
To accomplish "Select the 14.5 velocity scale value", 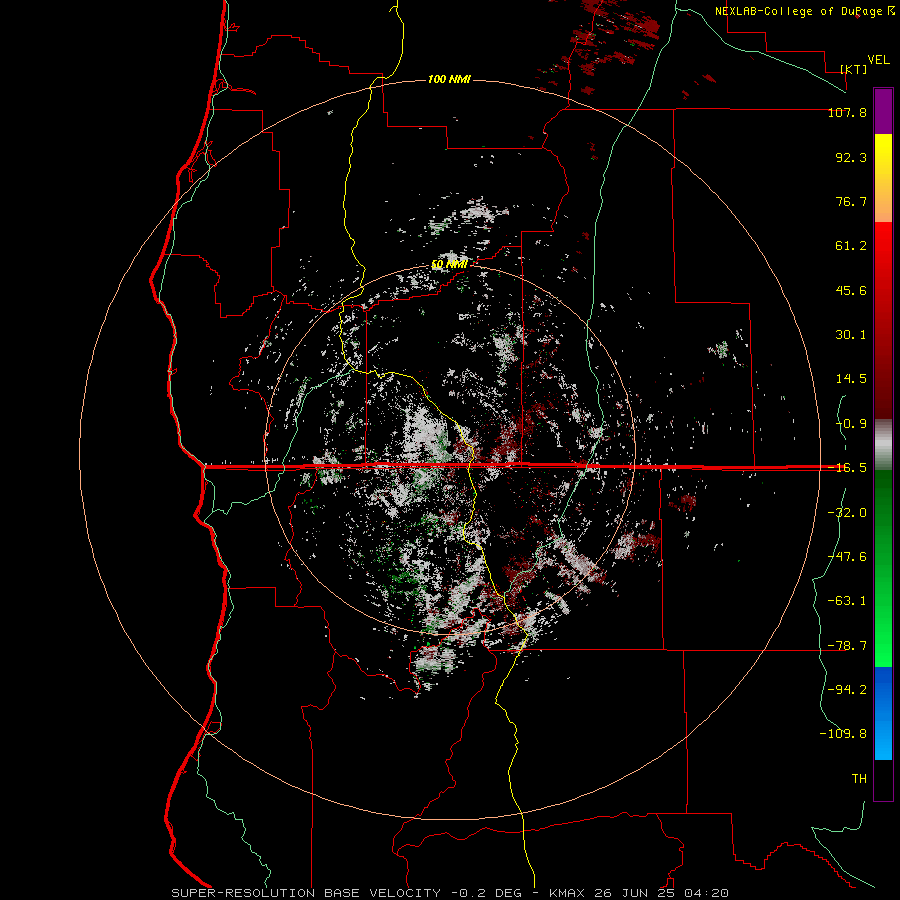I will click(851, 379).
